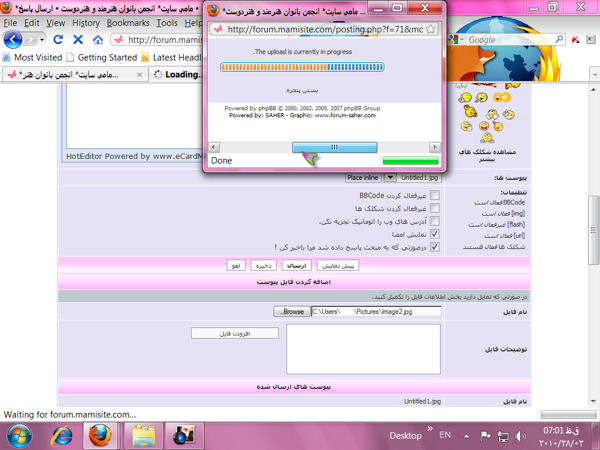Open the File menu
The width and height of the screenshot is (600, 450).
pos(10,23)
